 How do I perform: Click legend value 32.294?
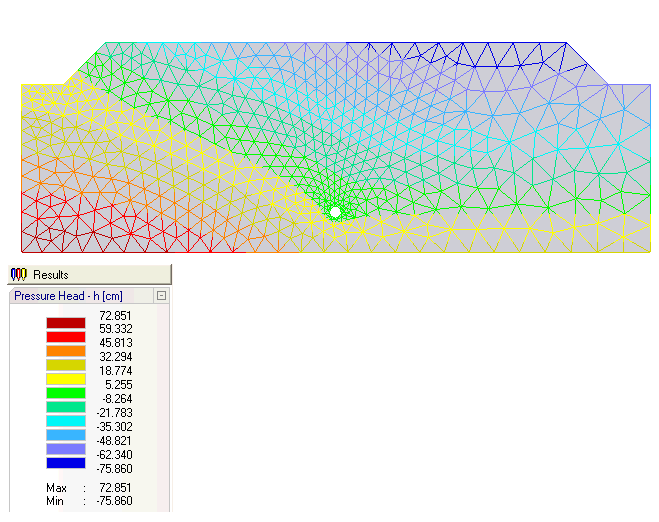point(116,357)
